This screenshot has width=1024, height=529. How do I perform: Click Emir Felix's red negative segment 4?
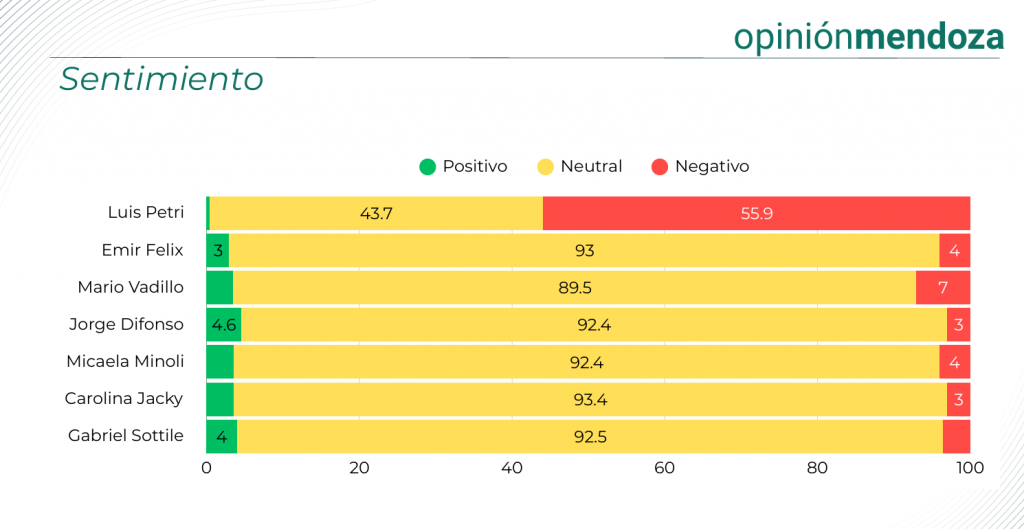click(x=955, y=250)
